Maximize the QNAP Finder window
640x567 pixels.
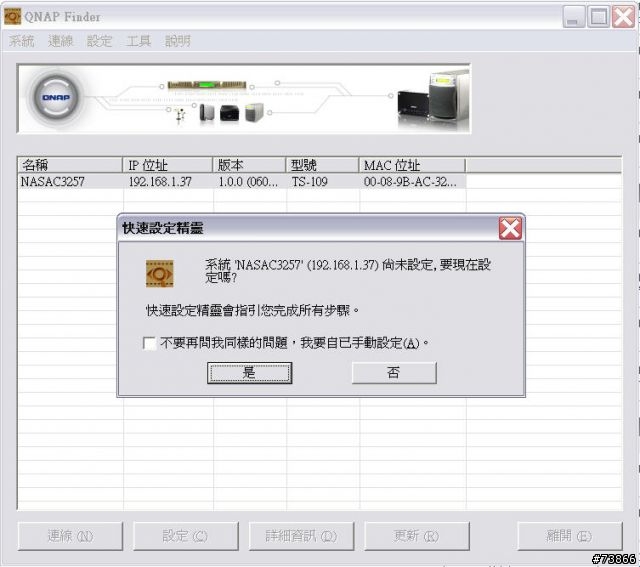pyautogui.click(x=598, y=17)
